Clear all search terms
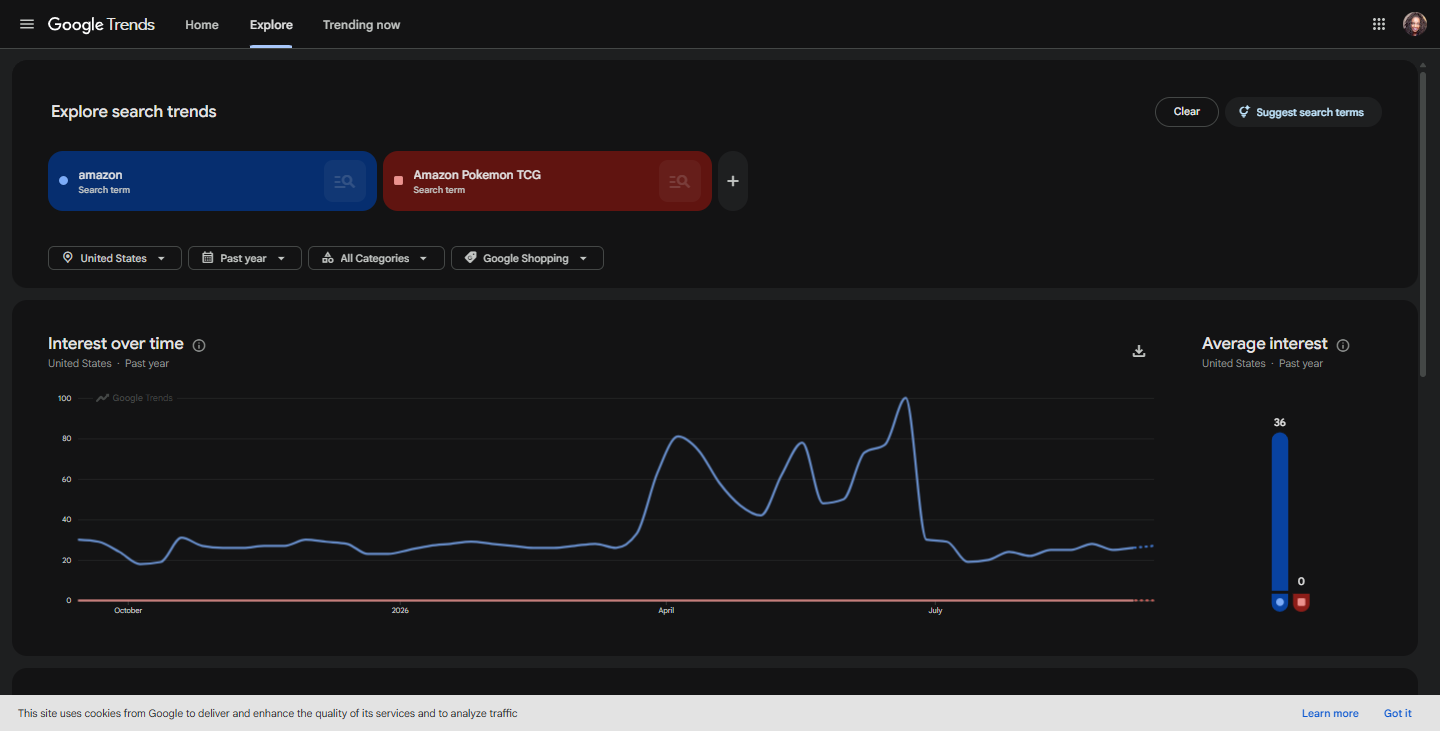The height and width of the screenshot is (731, 1440). [1187, 112]
